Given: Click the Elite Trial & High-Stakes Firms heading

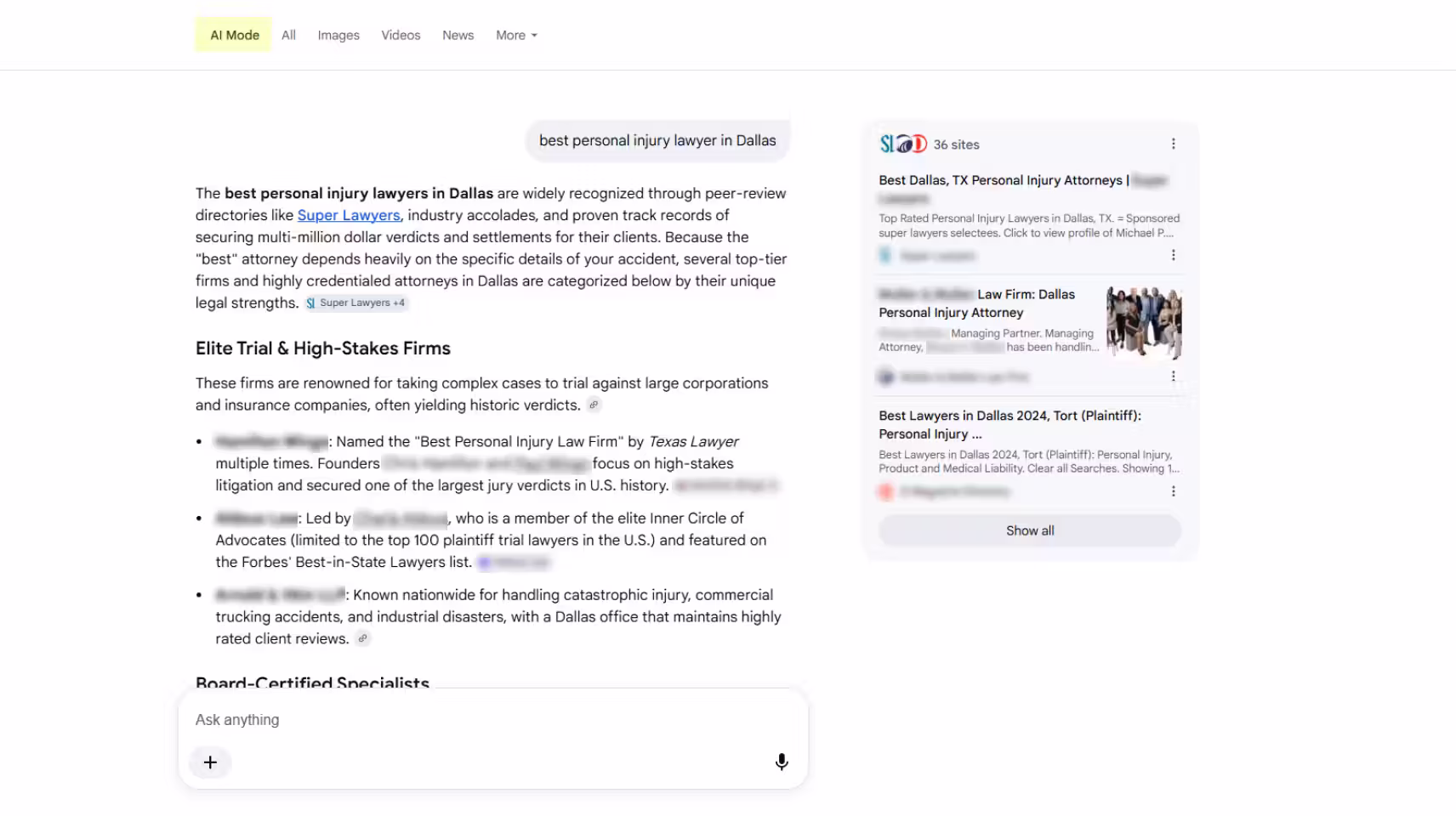Looking at the screenshot, I should 323,348.
